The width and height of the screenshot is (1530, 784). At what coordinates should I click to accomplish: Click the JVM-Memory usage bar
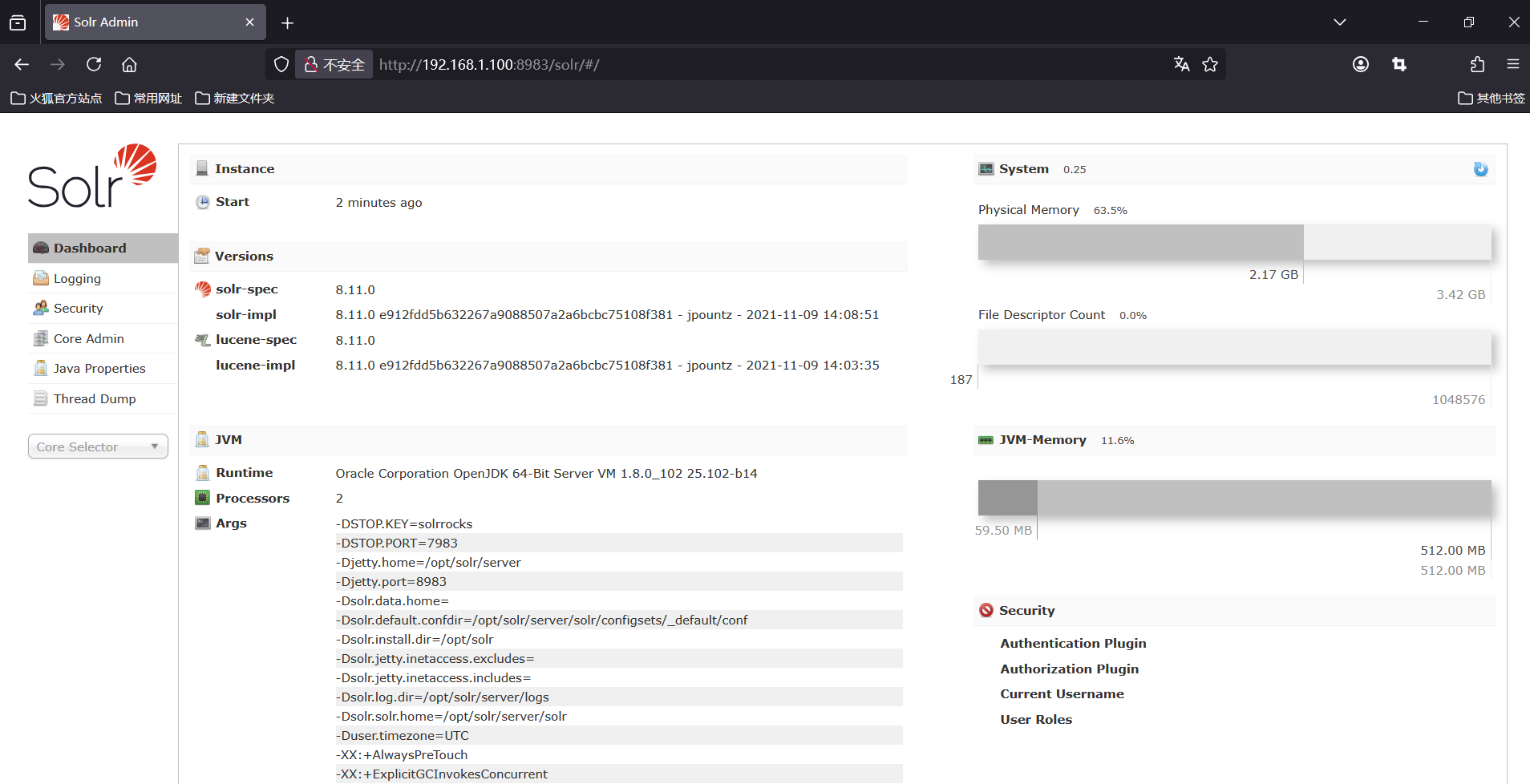(1234, 498)
